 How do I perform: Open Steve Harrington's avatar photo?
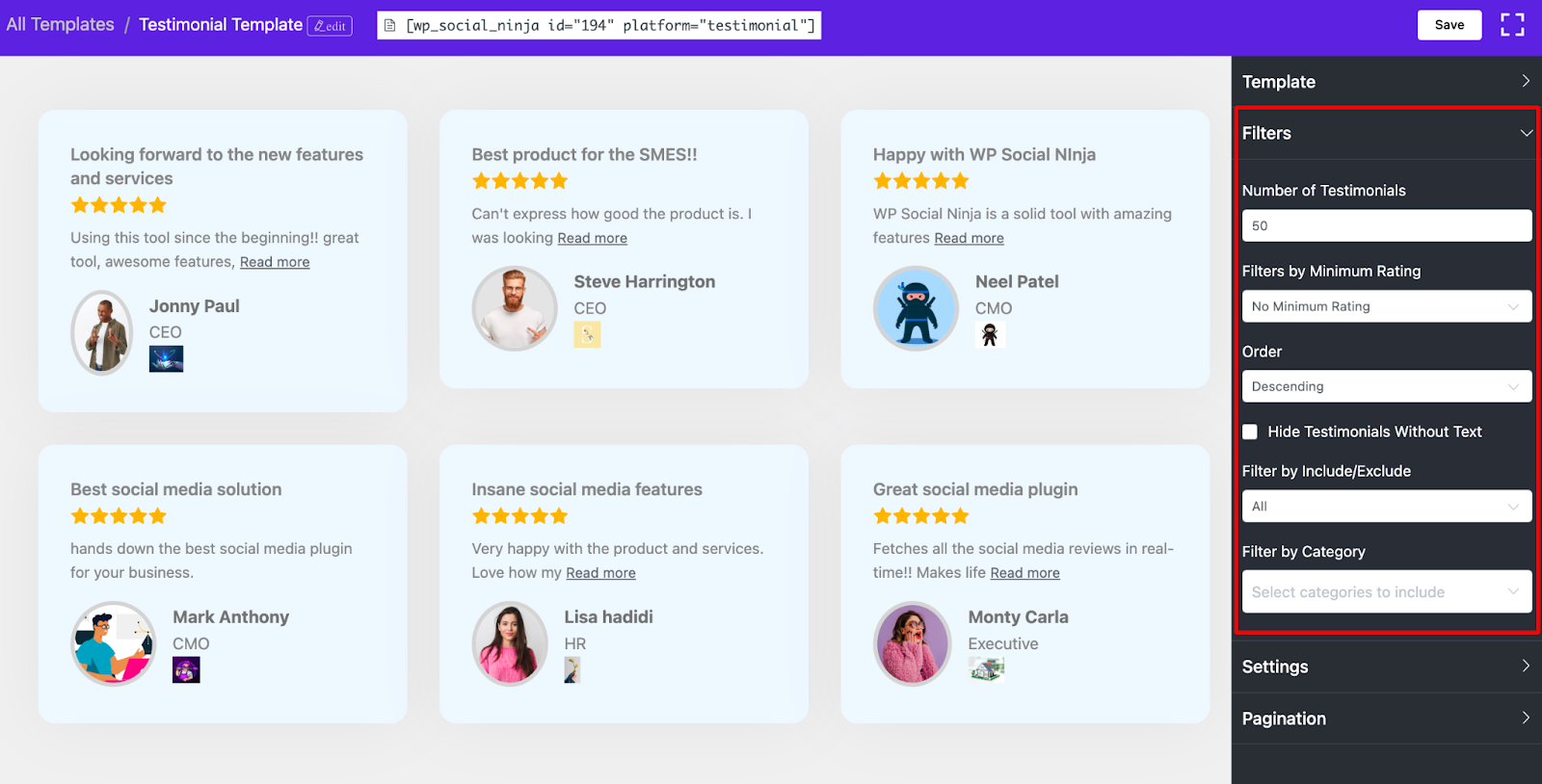(515, 308)
